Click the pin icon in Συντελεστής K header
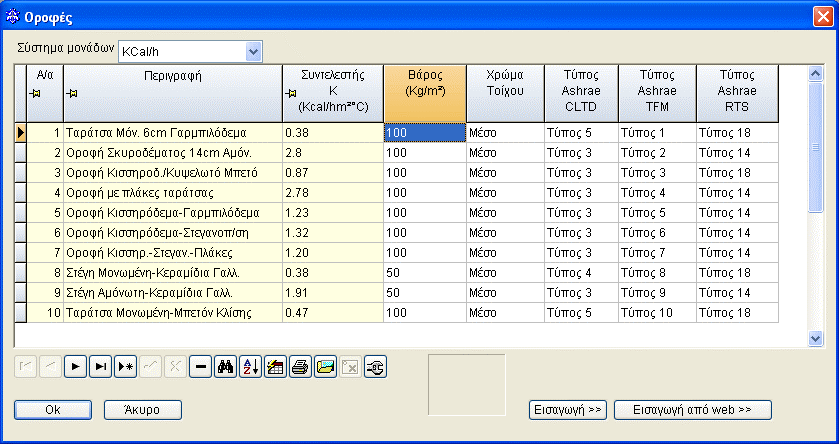The image size is (839, 444). 291,94
